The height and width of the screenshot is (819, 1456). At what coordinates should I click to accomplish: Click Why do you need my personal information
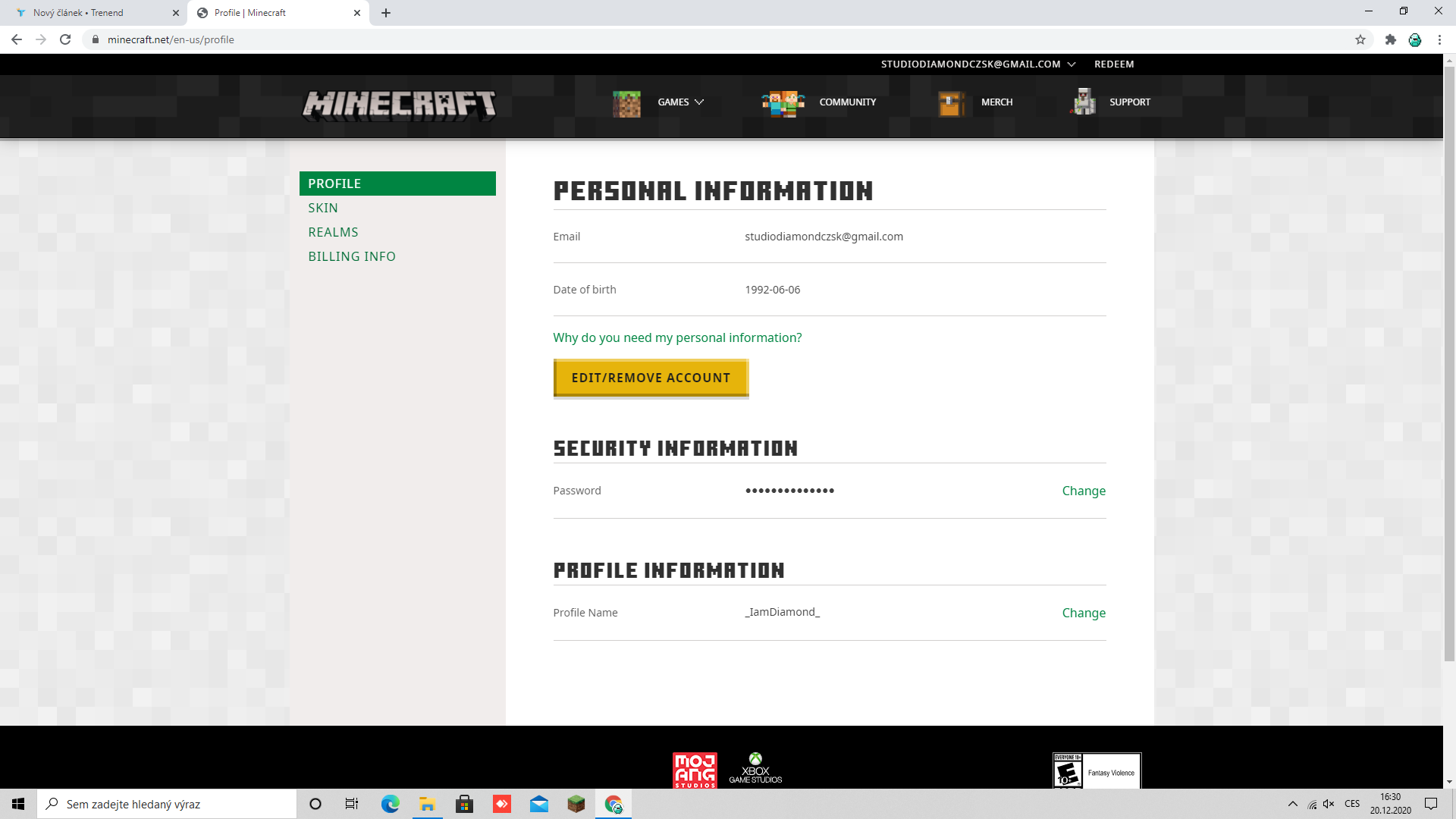[677, 337]
